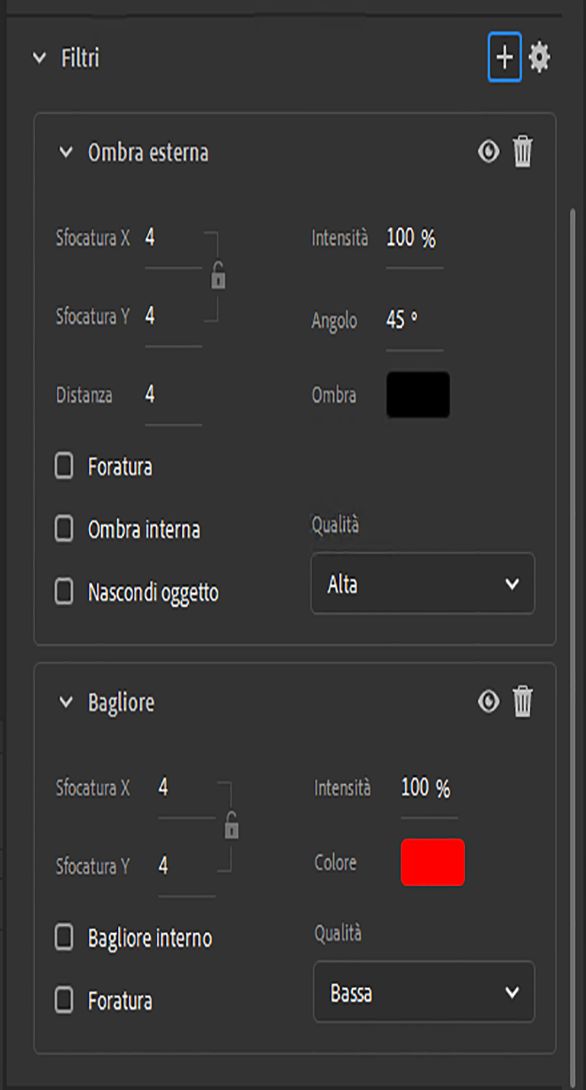Screen dimensions: 586x1090
Task: Check the Bagliore interno option
Action: 62,938
